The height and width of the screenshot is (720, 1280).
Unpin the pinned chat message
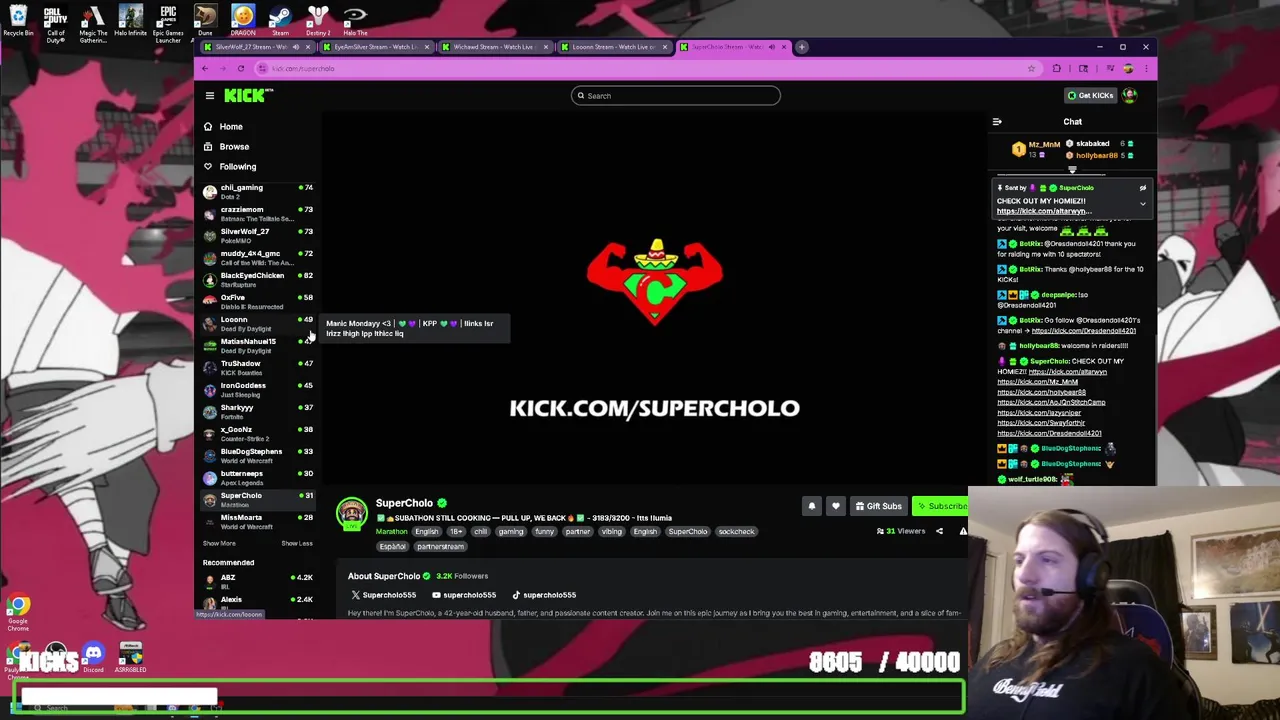click(x=1143, y=188)
